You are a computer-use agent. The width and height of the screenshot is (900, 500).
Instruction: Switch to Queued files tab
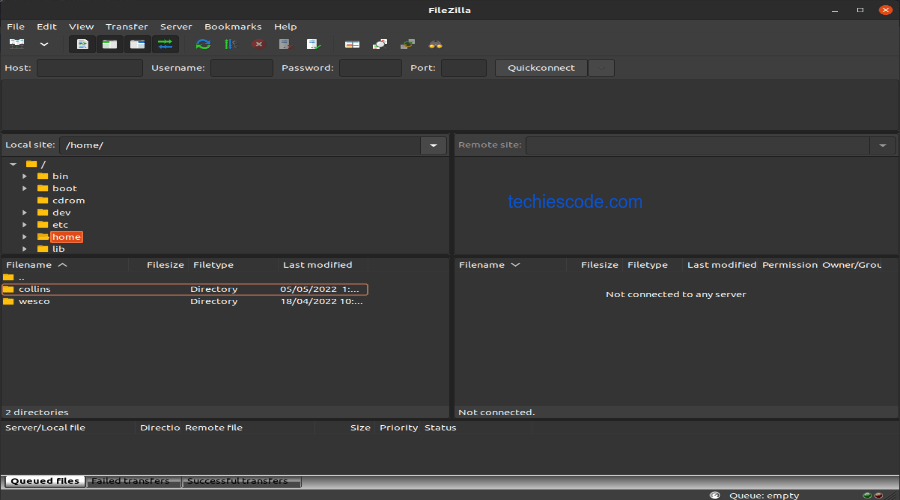(x=45, y=481)
